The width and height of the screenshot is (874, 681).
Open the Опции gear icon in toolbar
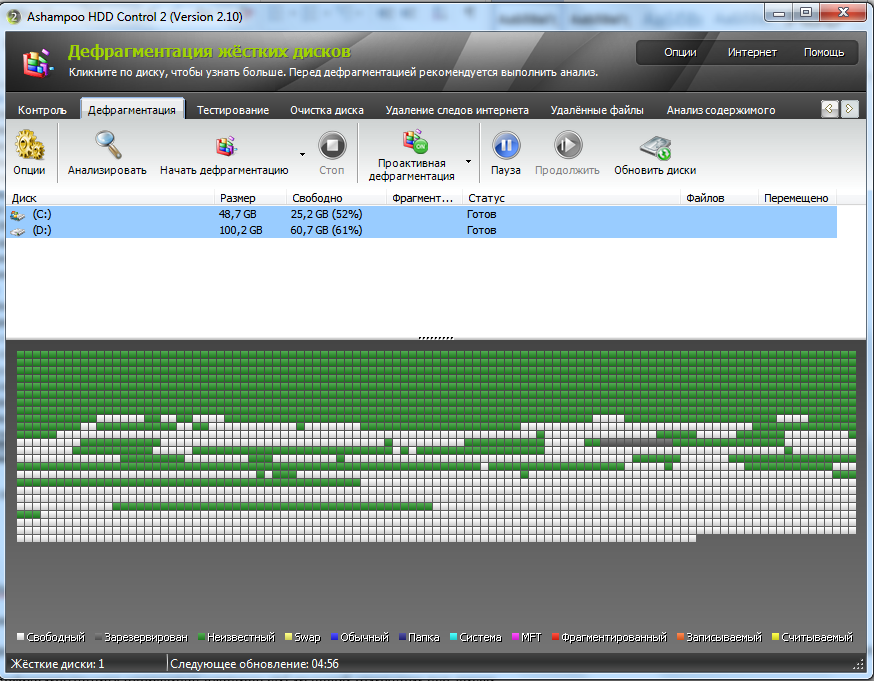pyautogui.click(x=30, y=145)
